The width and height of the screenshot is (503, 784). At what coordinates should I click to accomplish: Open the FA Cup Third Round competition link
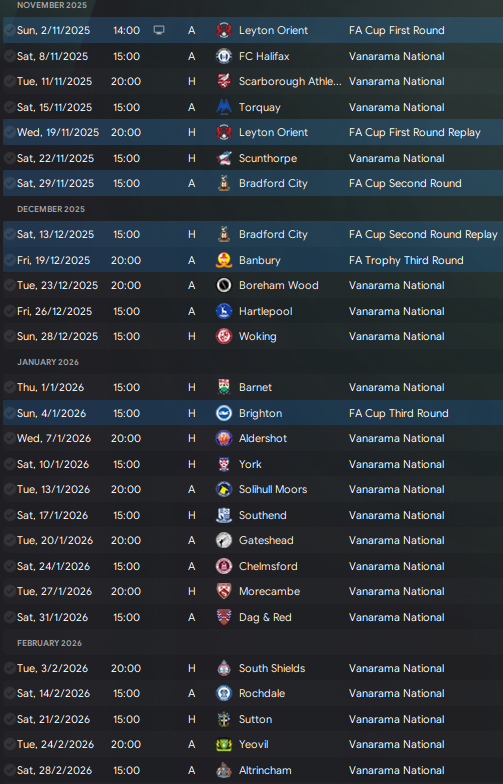click(x=398, y=413)
